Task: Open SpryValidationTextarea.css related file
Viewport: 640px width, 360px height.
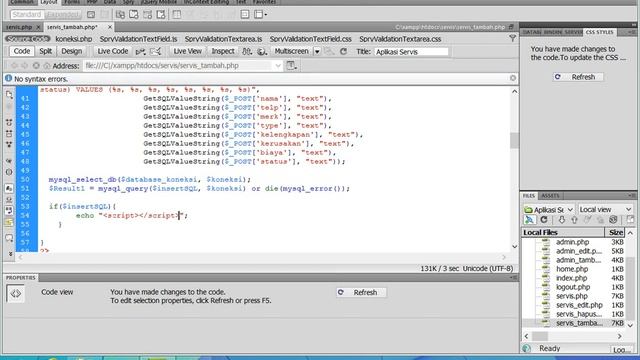Action: 400,39
